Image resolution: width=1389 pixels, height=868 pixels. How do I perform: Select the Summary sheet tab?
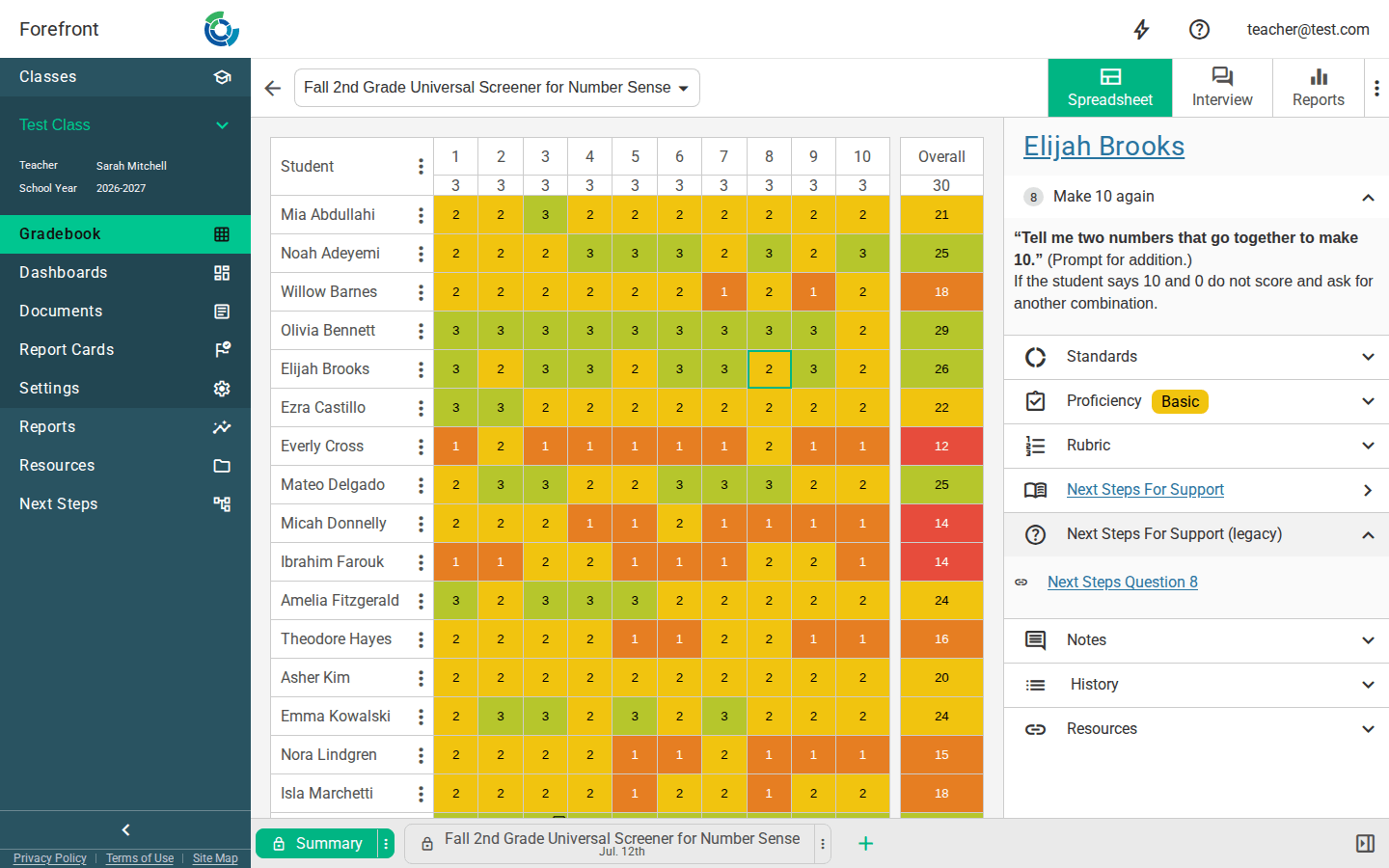click(316, 844)
